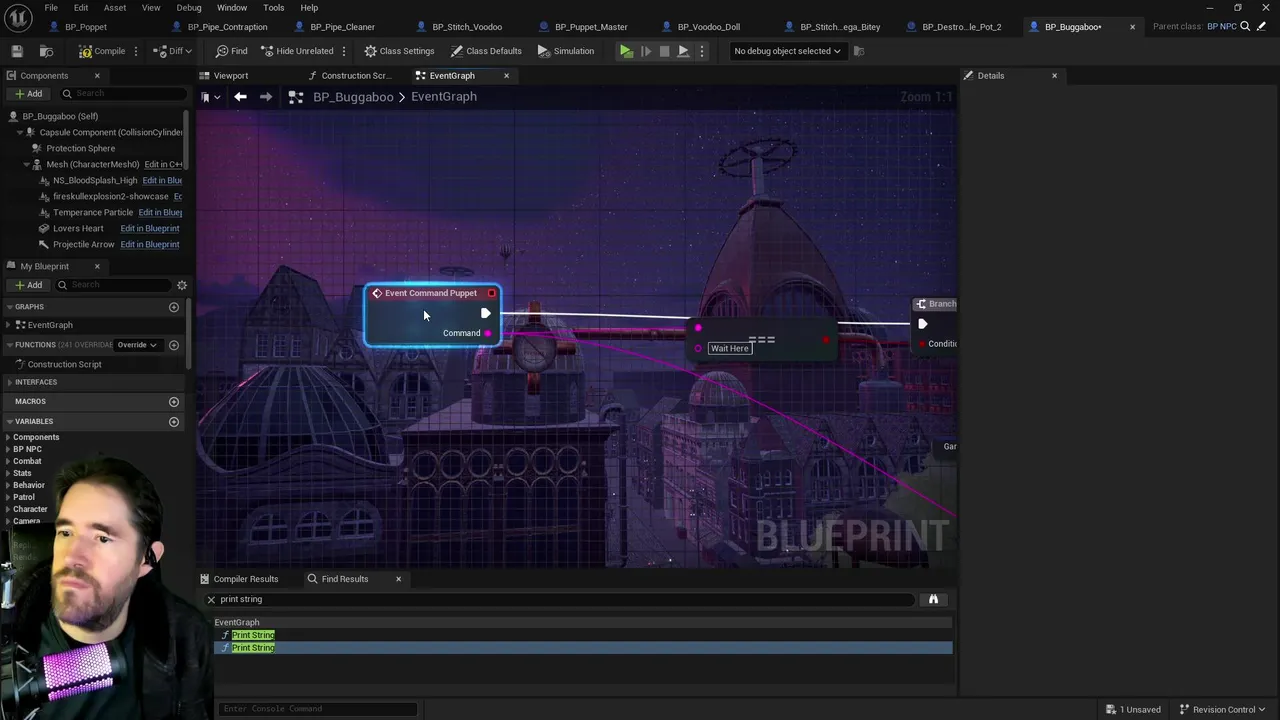Click the green Play button
Image resolution: width=1280 pixels, height=720 pixels.
pyautogui.click(x=626, y=51)
